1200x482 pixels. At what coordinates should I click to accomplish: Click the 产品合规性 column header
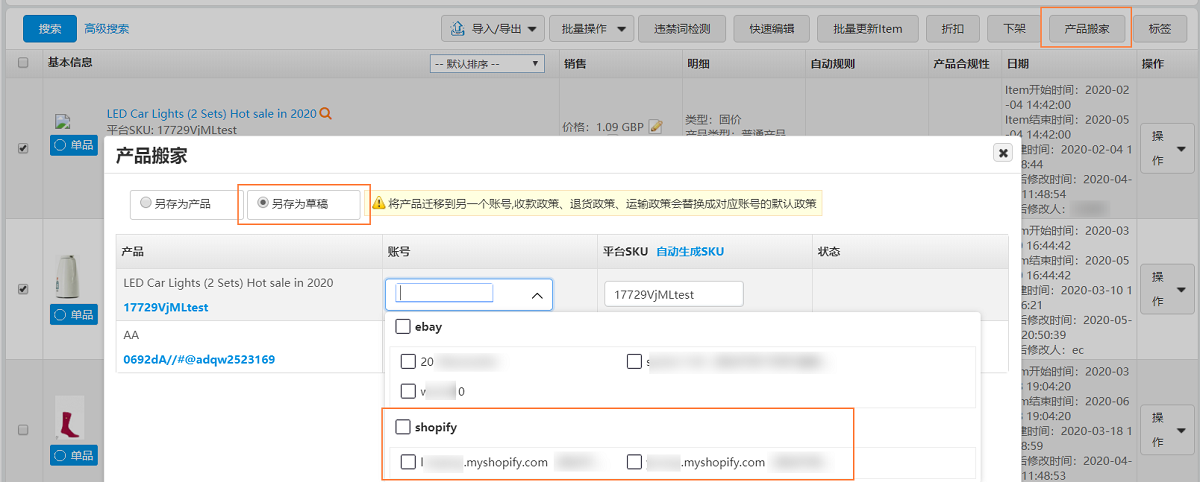(x=961, y=63)
